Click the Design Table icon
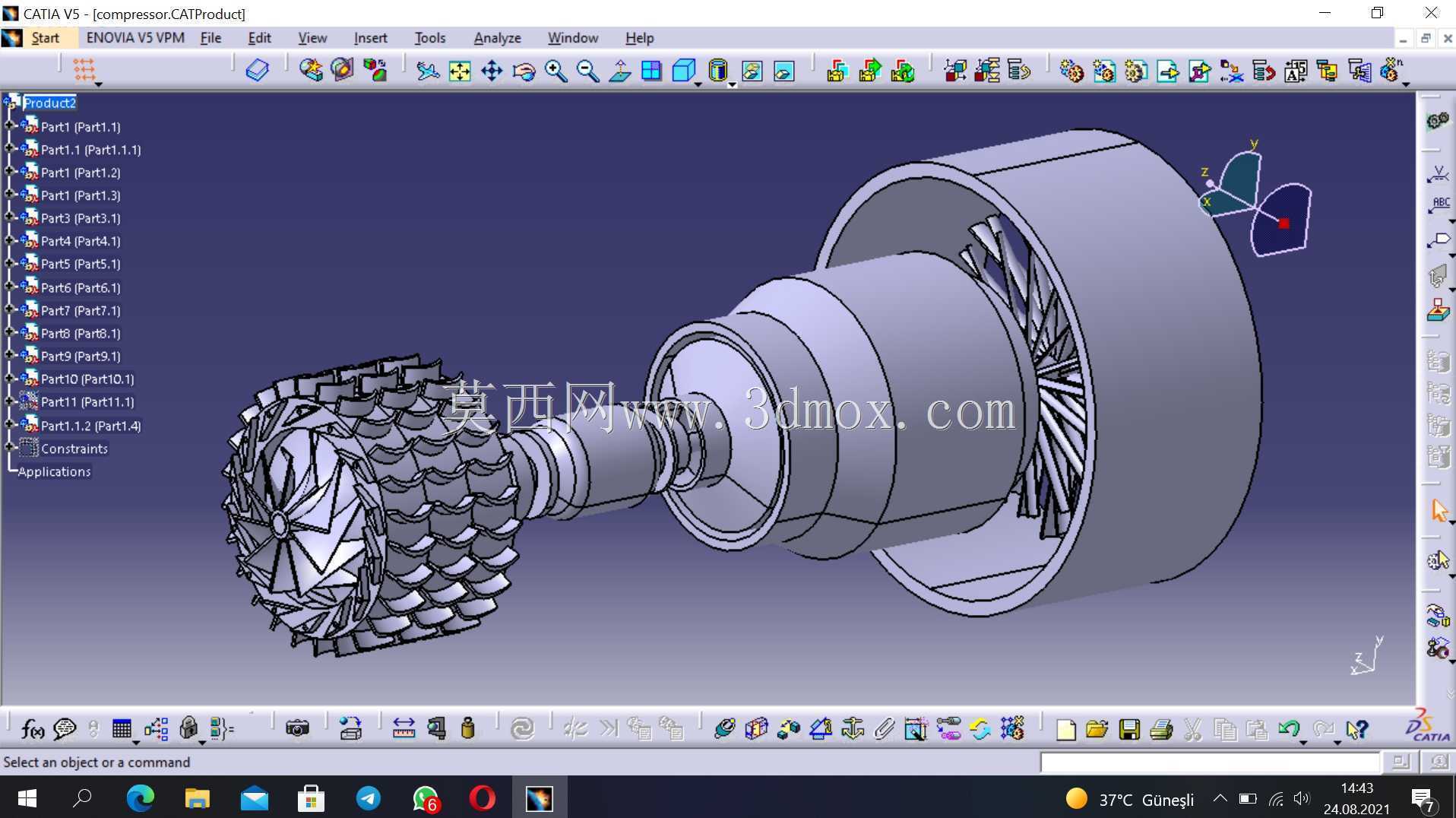This screenshot has height=818, width=1456. [122, 728]
